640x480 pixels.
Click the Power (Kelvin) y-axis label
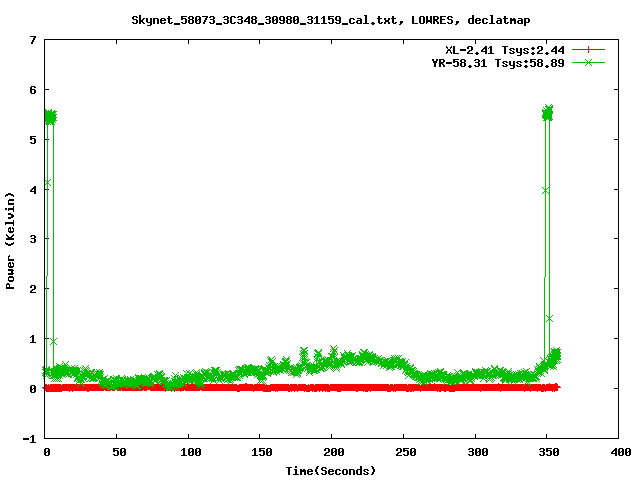pyautogui.click(x=10, y=241)
